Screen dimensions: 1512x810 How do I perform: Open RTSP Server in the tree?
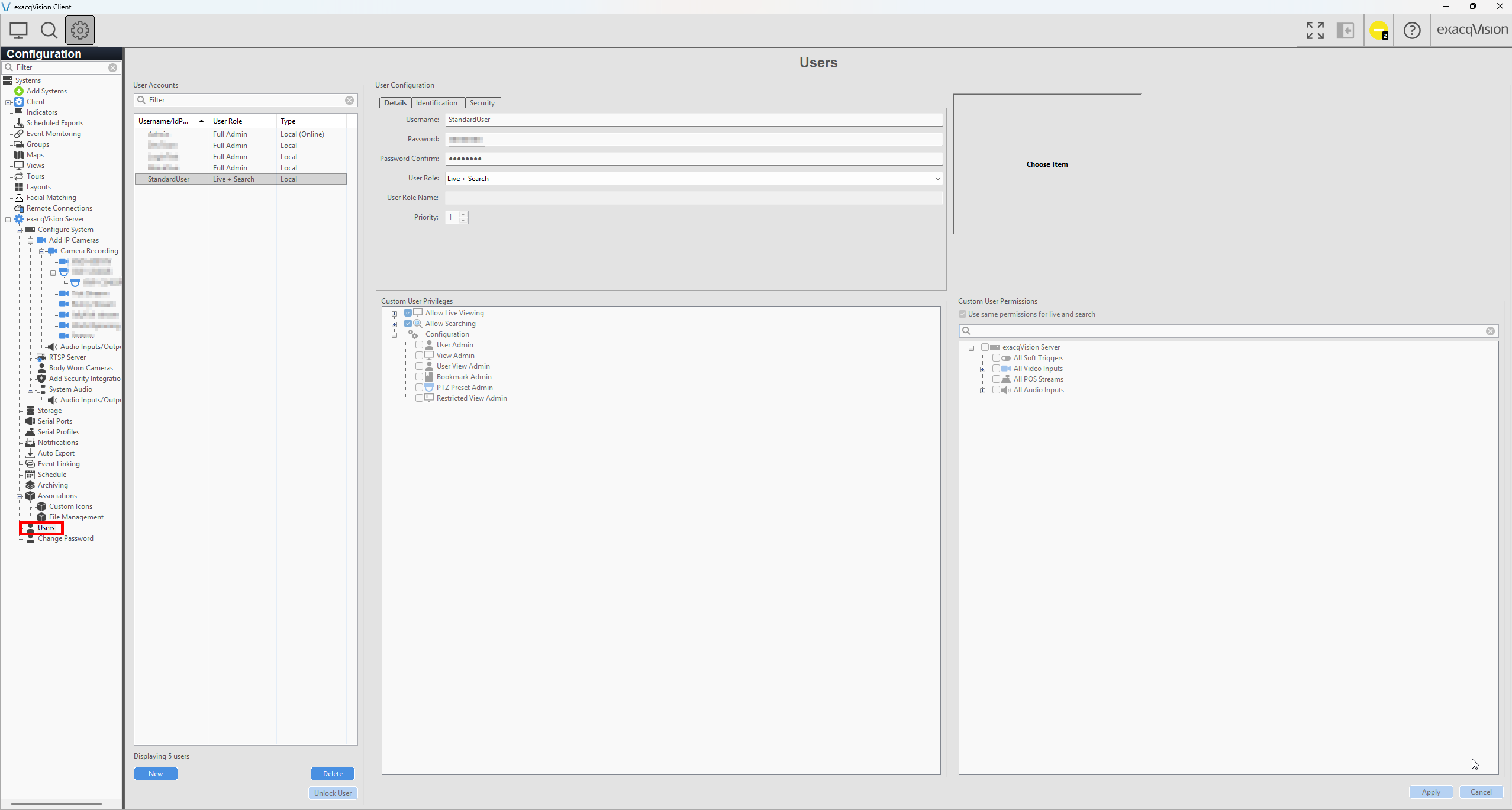(67, 357)
